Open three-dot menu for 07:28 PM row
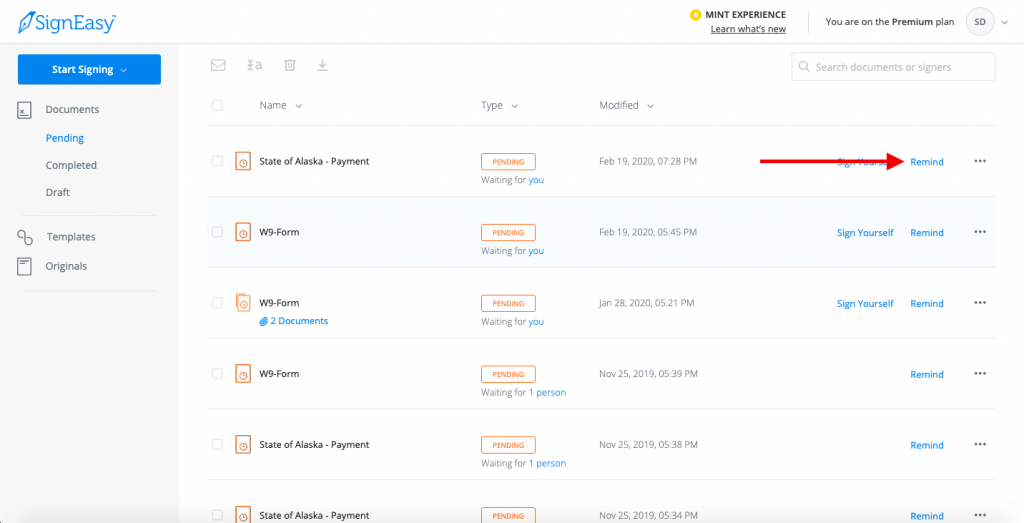Image resolution: width=1024 pixels, height=523 pixels. point(980,161)
